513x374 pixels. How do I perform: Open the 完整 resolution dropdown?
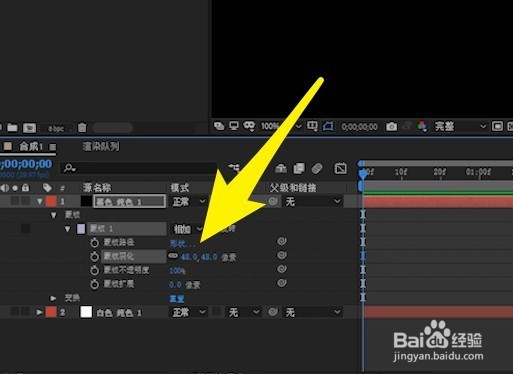click(460, 126)
